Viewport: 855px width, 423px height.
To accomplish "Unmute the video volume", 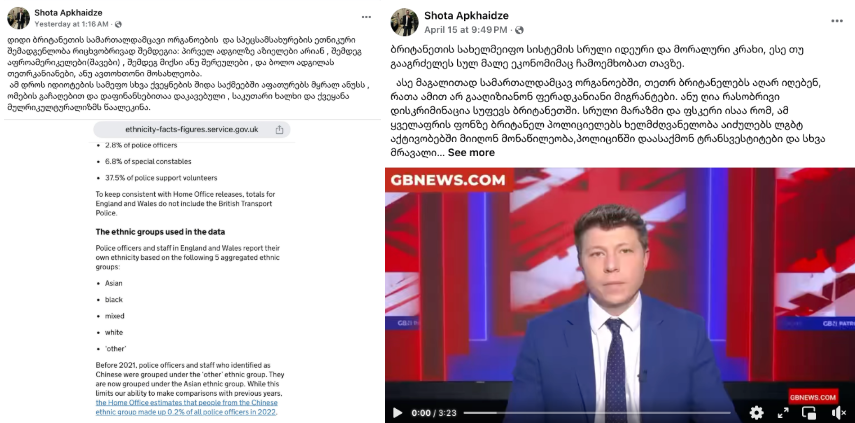I will (x=839, y=413).
